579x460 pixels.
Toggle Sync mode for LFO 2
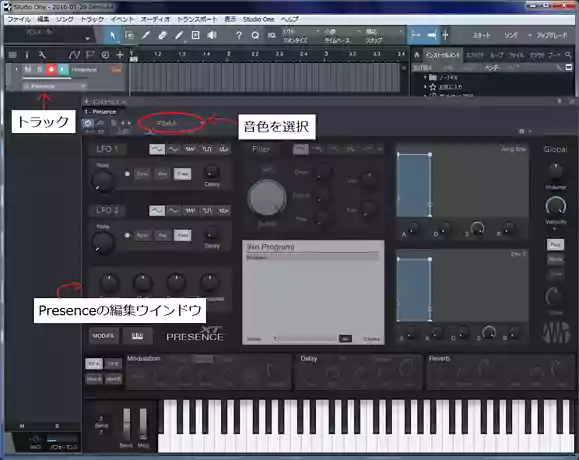143,235
